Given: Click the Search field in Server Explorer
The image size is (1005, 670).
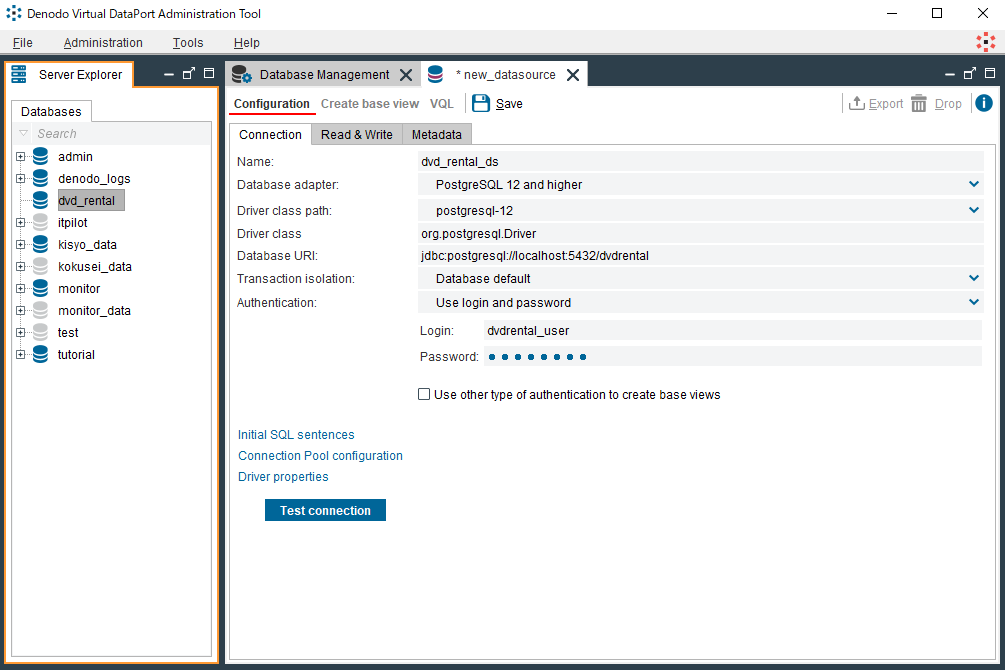Looking at the screenshot, I should pyautogui.click(x=122, y=133).
